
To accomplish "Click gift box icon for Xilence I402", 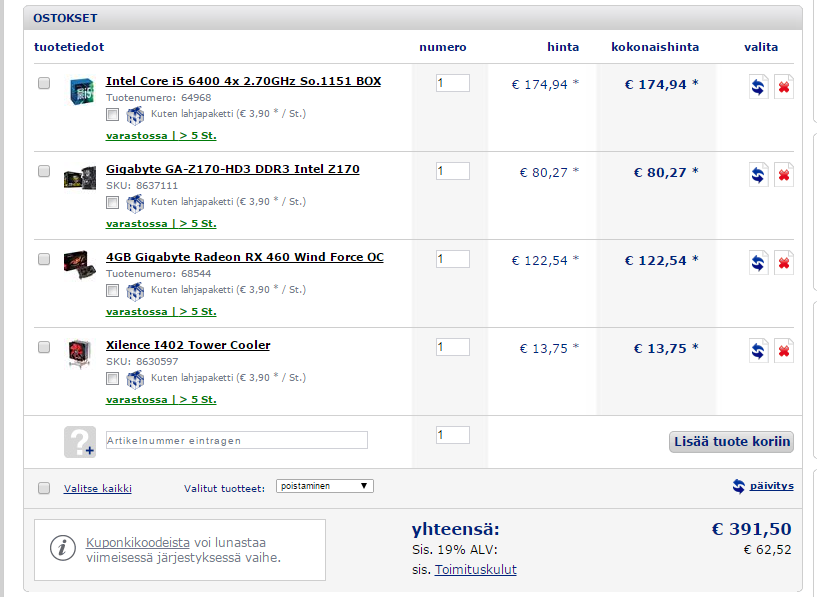I will point(135,379).
